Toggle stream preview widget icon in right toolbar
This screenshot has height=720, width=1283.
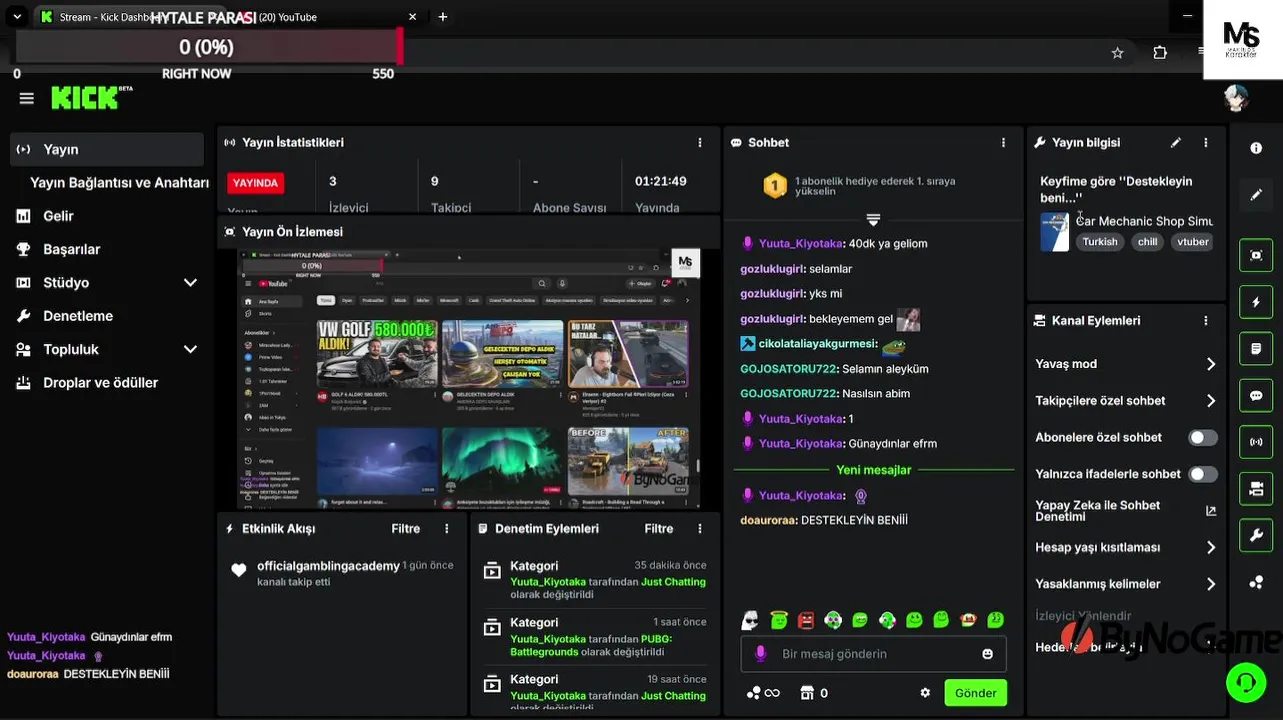1256,255
